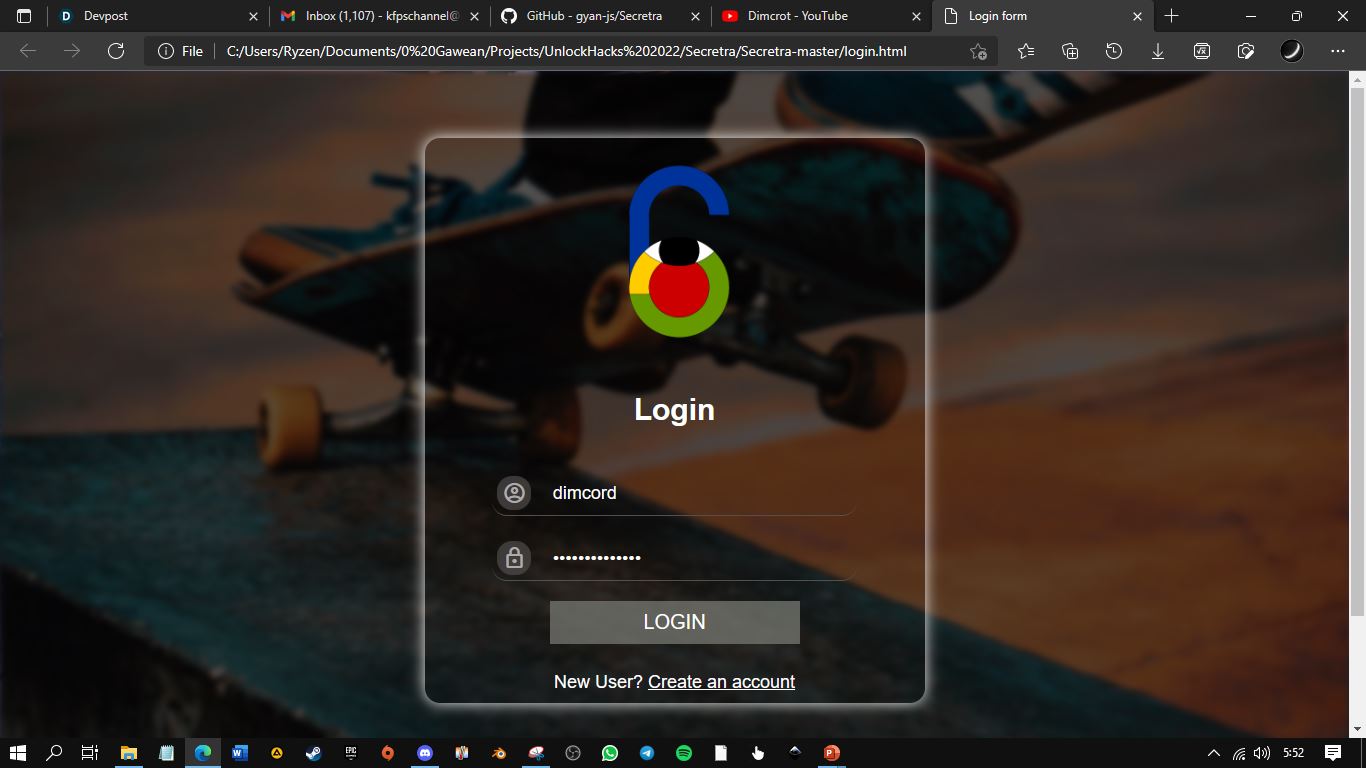1366x768 pixels.
Task: Click the page vertical scrollbar down arrow
Action: (x=1358, y=729)
